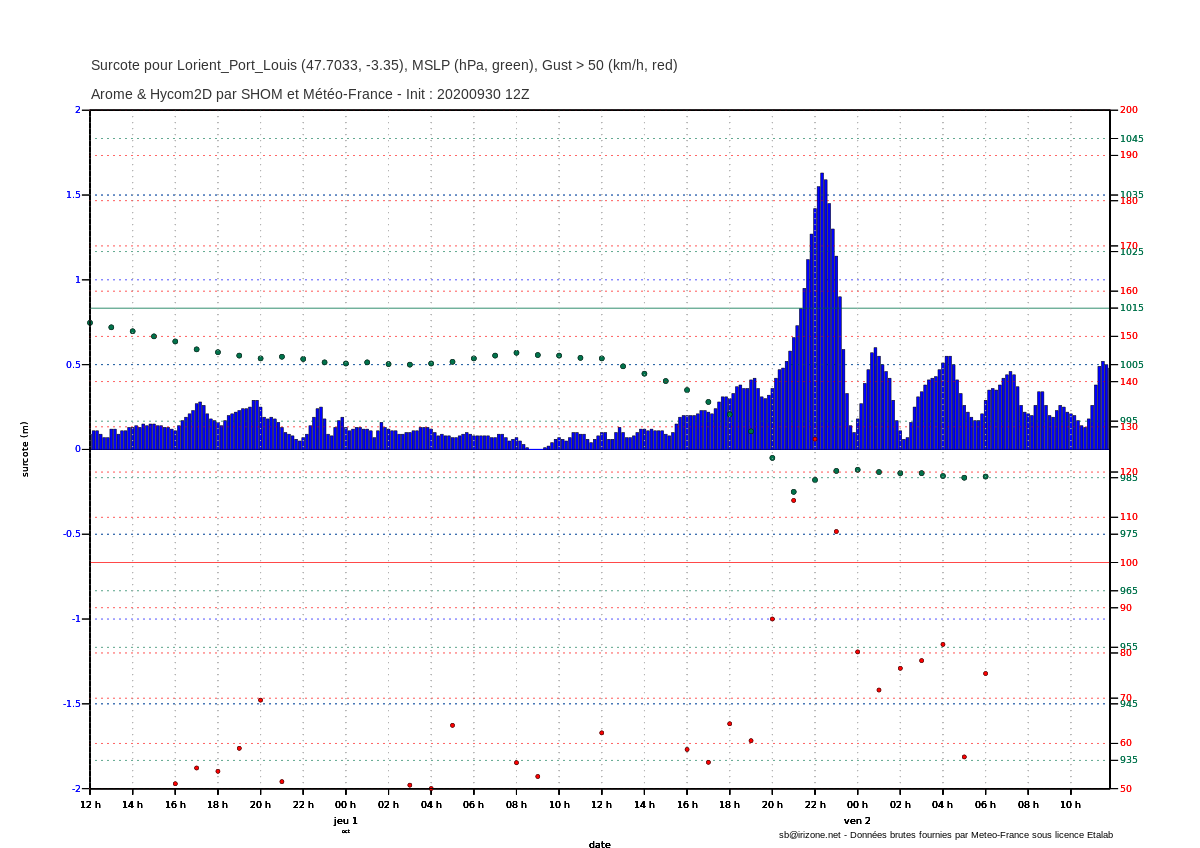Screen dimensions: 1200x848
Task: Click the left axis tick label '-2'
Action: click(76, 789)
